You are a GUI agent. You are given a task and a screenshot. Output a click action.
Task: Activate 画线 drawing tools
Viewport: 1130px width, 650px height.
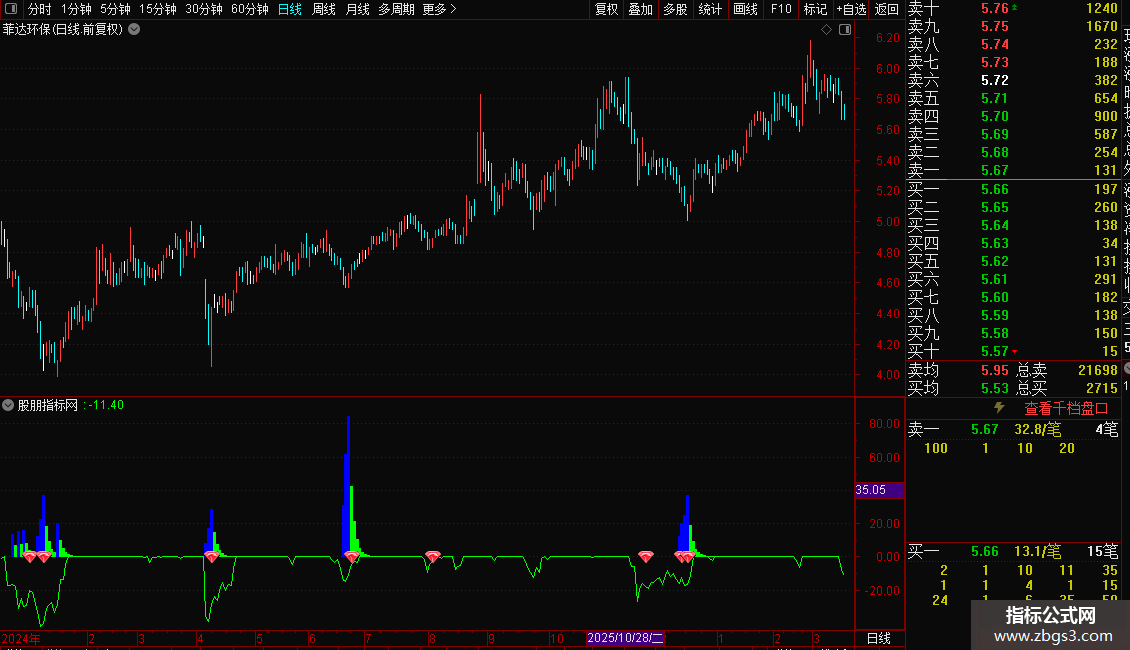click(x=745, y=9)
